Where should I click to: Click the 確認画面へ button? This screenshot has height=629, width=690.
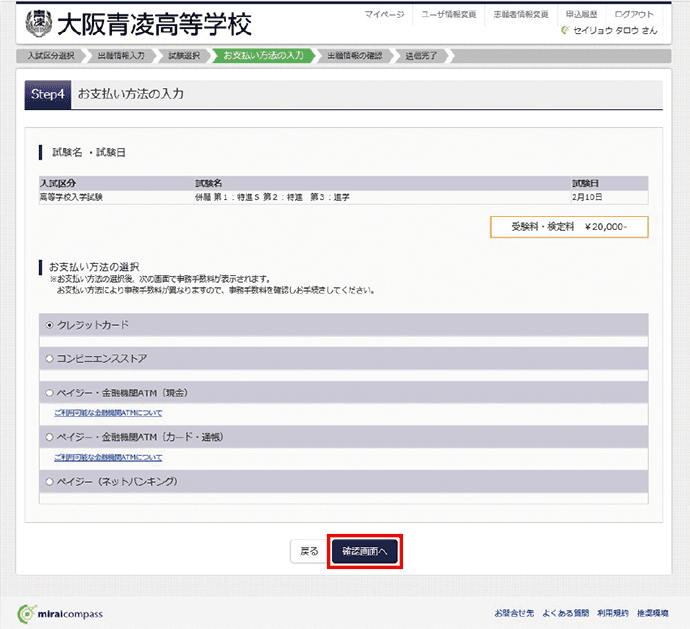(x=364, y=551)
